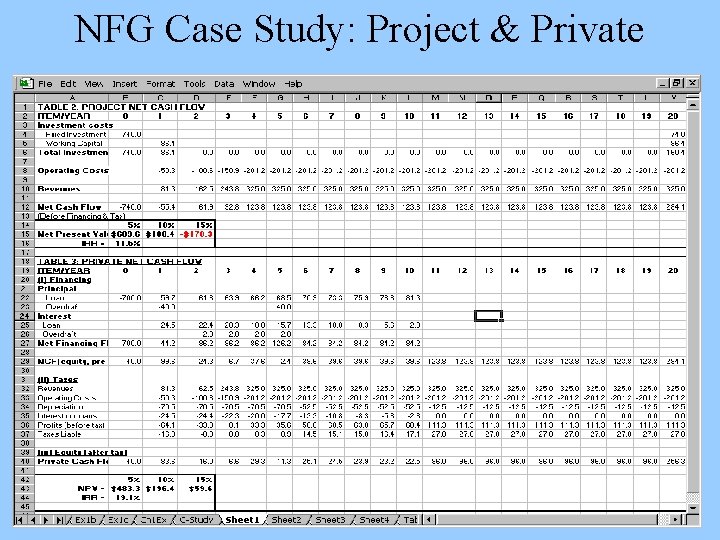This screenshot has height=540, width=720.
Task: Open the View menu
Action: (94, 84)
